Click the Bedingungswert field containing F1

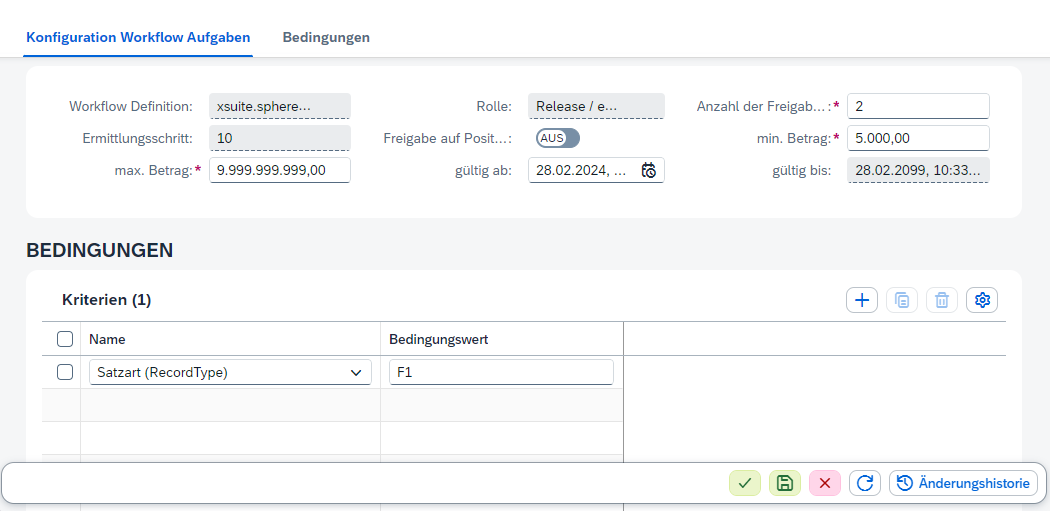click(x=500, y=373)
